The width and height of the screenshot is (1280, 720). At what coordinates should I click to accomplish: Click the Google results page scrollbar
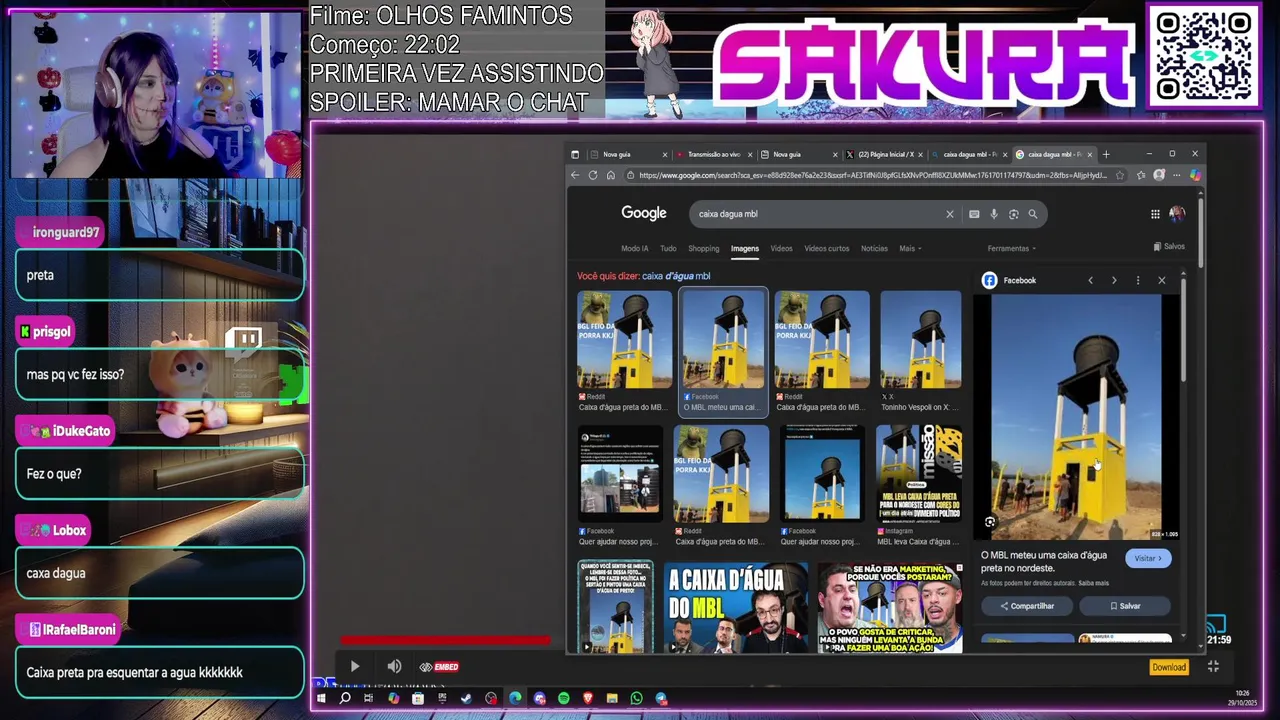click(x=1199, y=232)
